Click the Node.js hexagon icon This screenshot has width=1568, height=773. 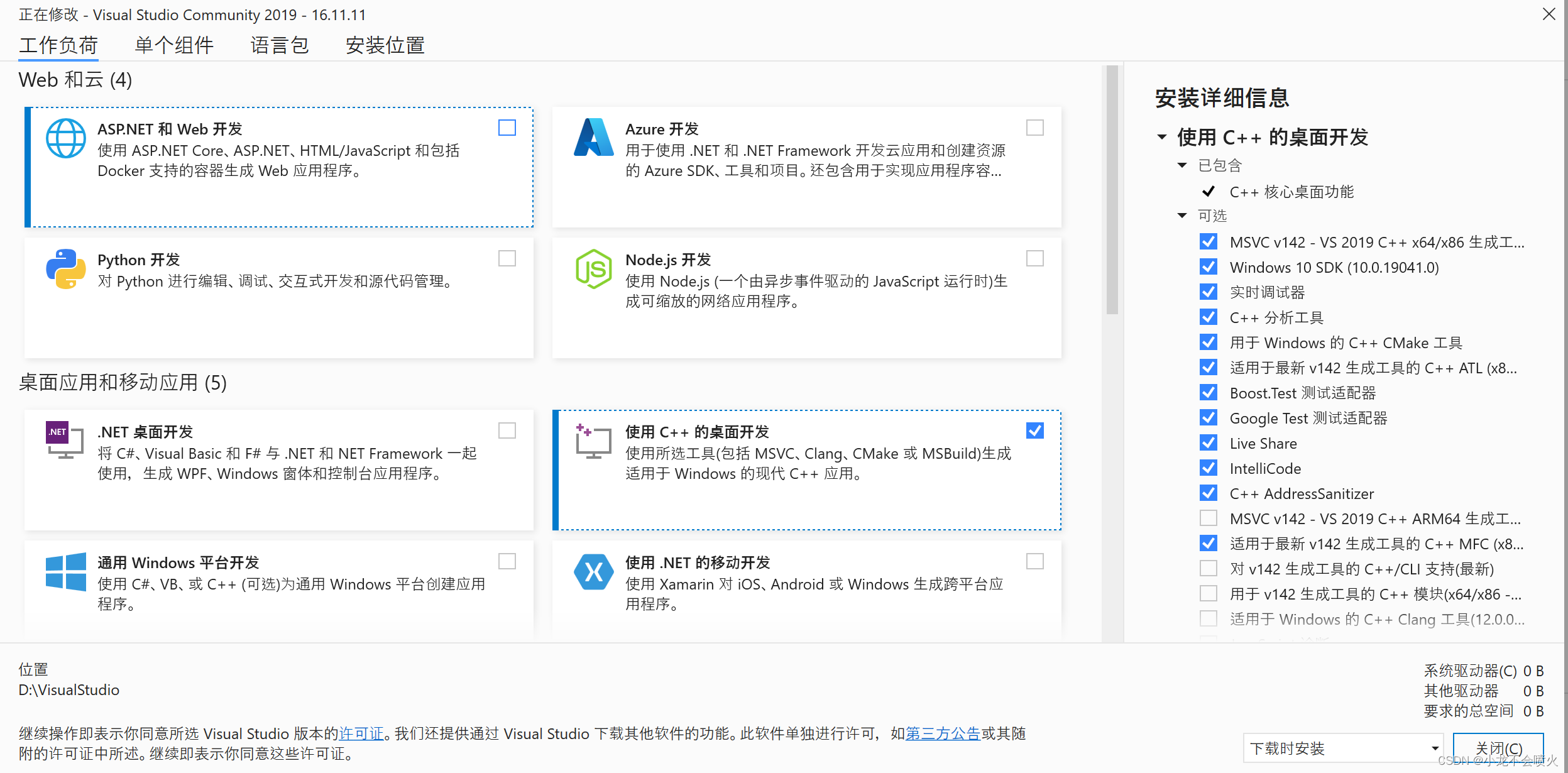(593, 269)
